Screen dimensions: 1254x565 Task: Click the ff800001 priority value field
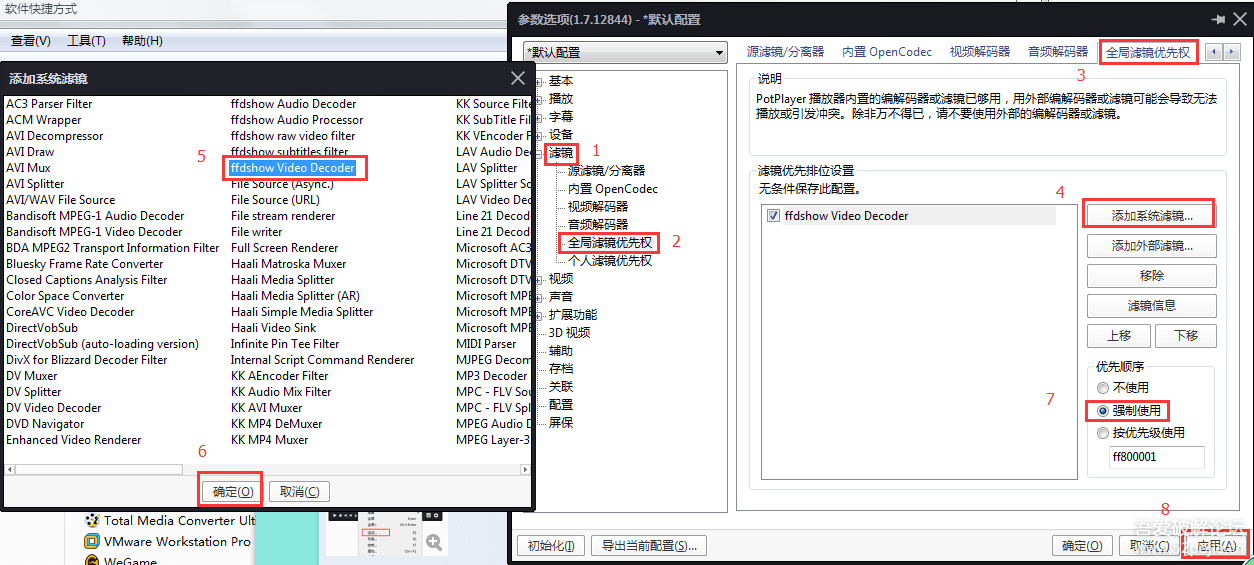(x=1156, y=457)
